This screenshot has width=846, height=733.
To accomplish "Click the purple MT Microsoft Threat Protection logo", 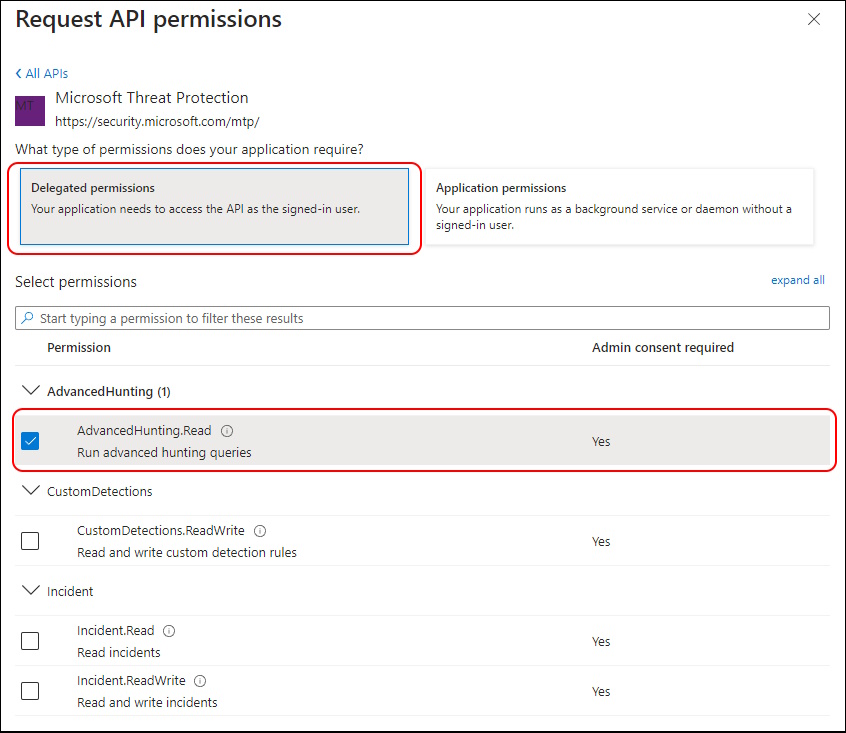I will (30, 111).
